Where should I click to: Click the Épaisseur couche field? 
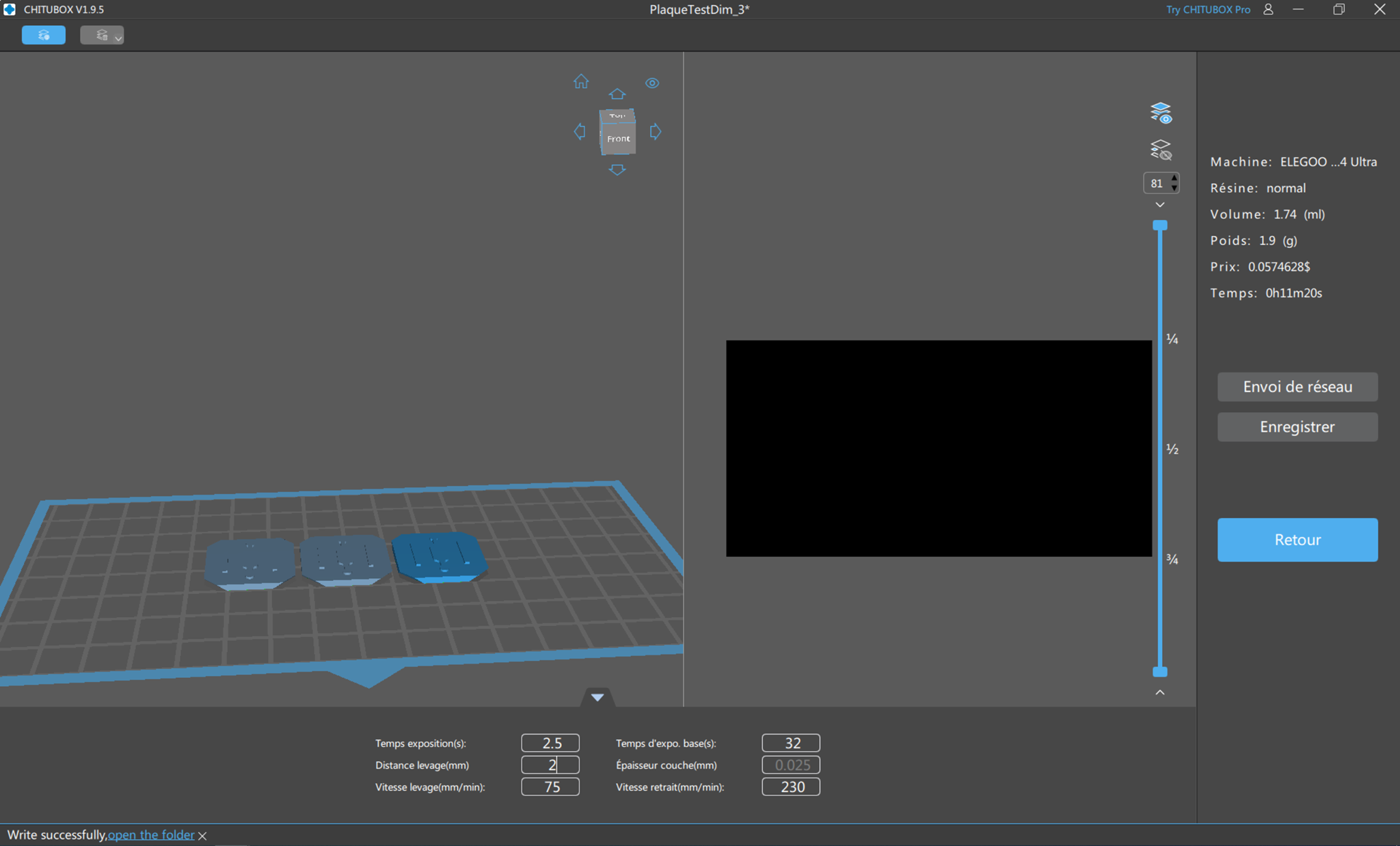[791, 765]
